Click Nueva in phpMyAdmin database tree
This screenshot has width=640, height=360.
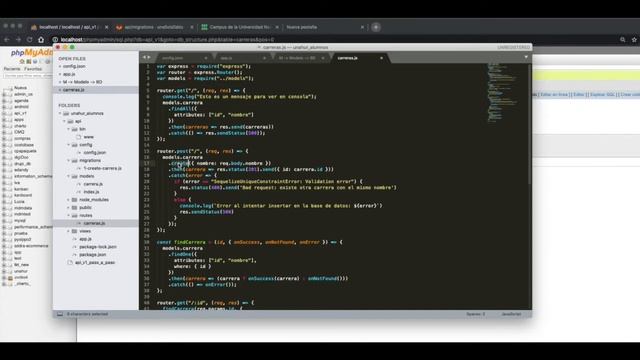point(20,88)
